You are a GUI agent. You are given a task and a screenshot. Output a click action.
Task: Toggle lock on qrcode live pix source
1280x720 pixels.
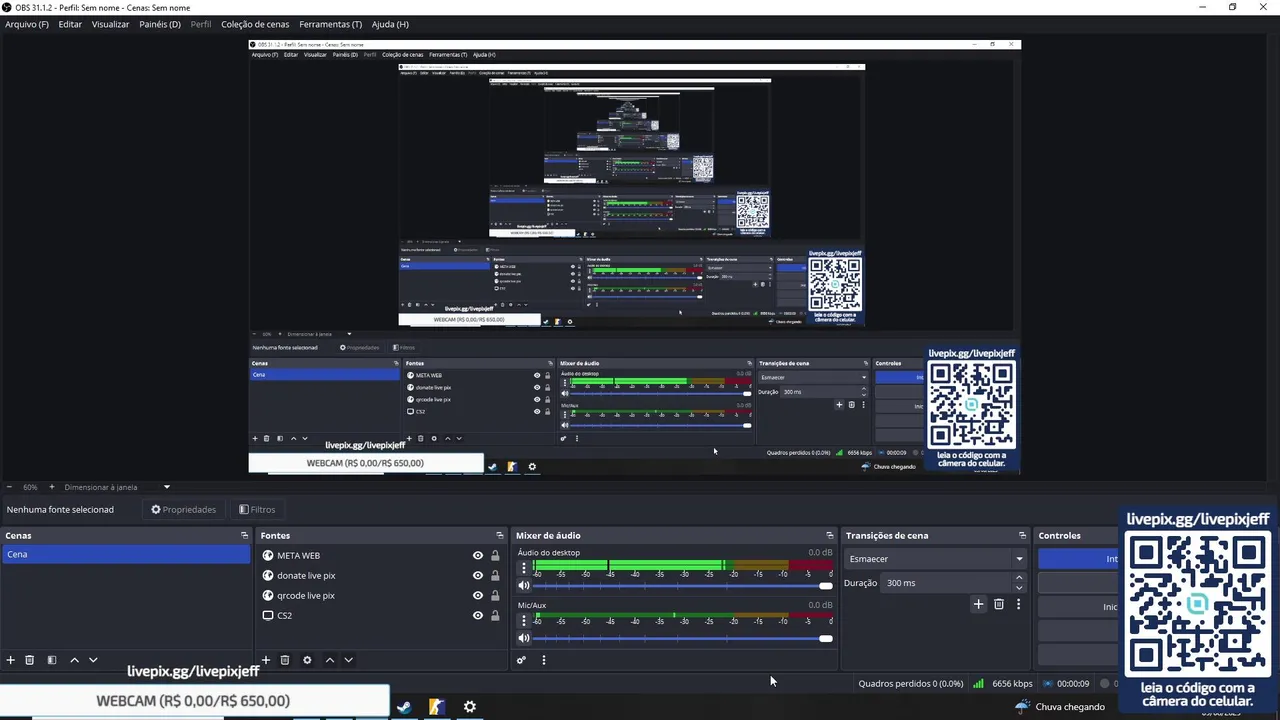coord(495,596)
